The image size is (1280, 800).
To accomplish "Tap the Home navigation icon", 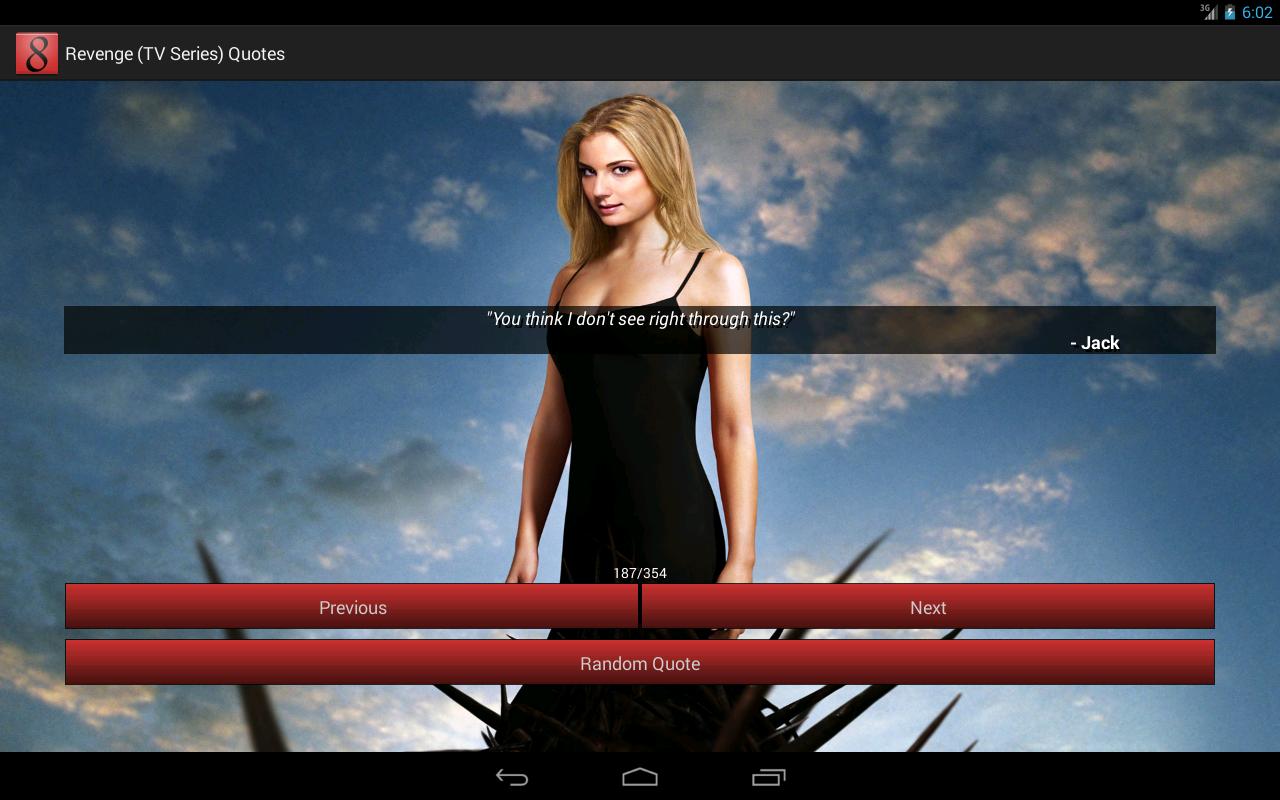I will (639, 777).
